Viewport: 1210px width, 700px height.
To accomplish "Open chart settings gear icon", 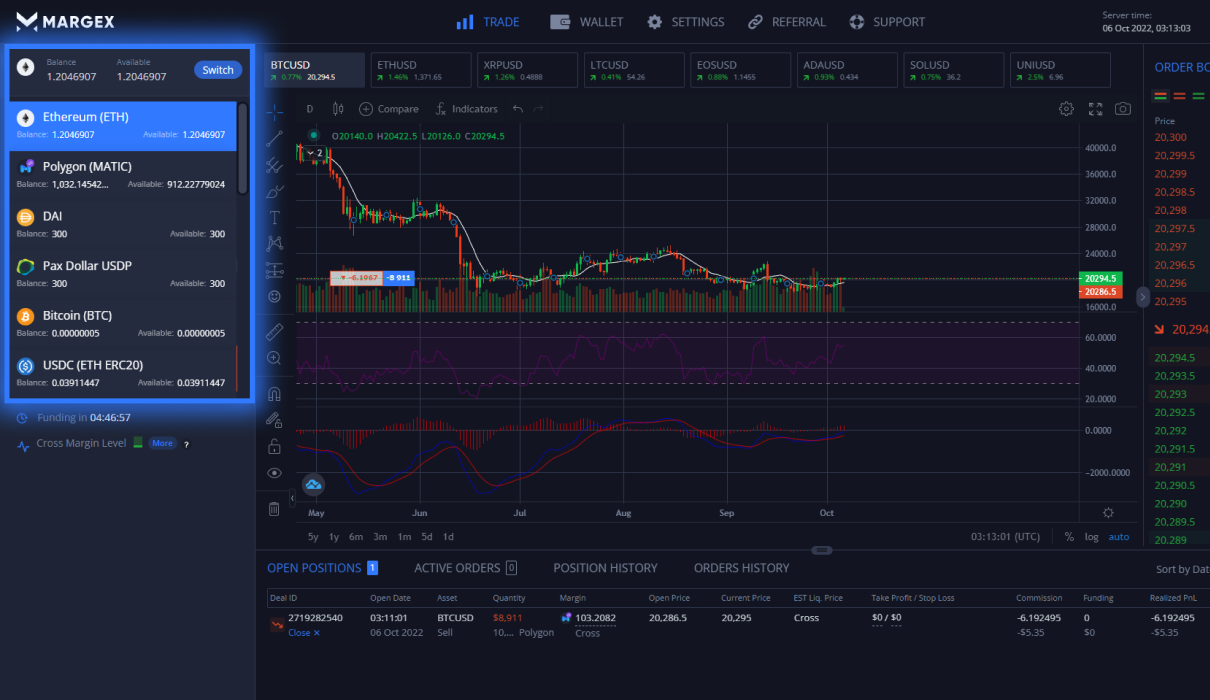I will [x=1067, y=109].
